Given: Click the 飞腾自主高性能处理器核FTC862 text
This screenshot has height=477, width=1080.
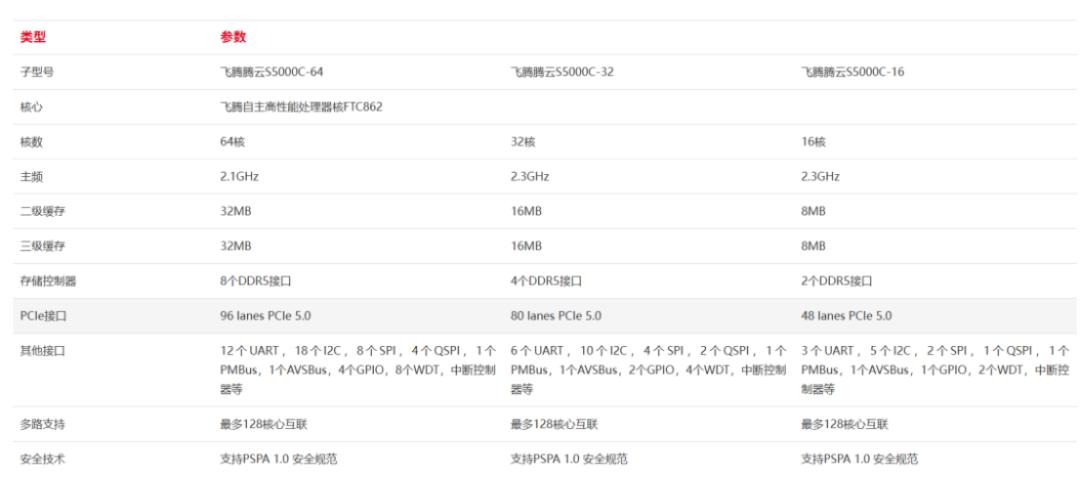Looking at the screenshot, I should coord(301,107).
